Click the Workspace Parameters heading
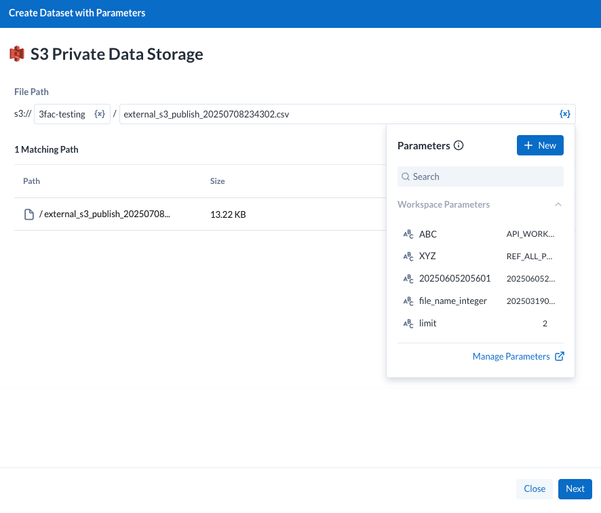The image size is (601, 513). tap(443, 204)
